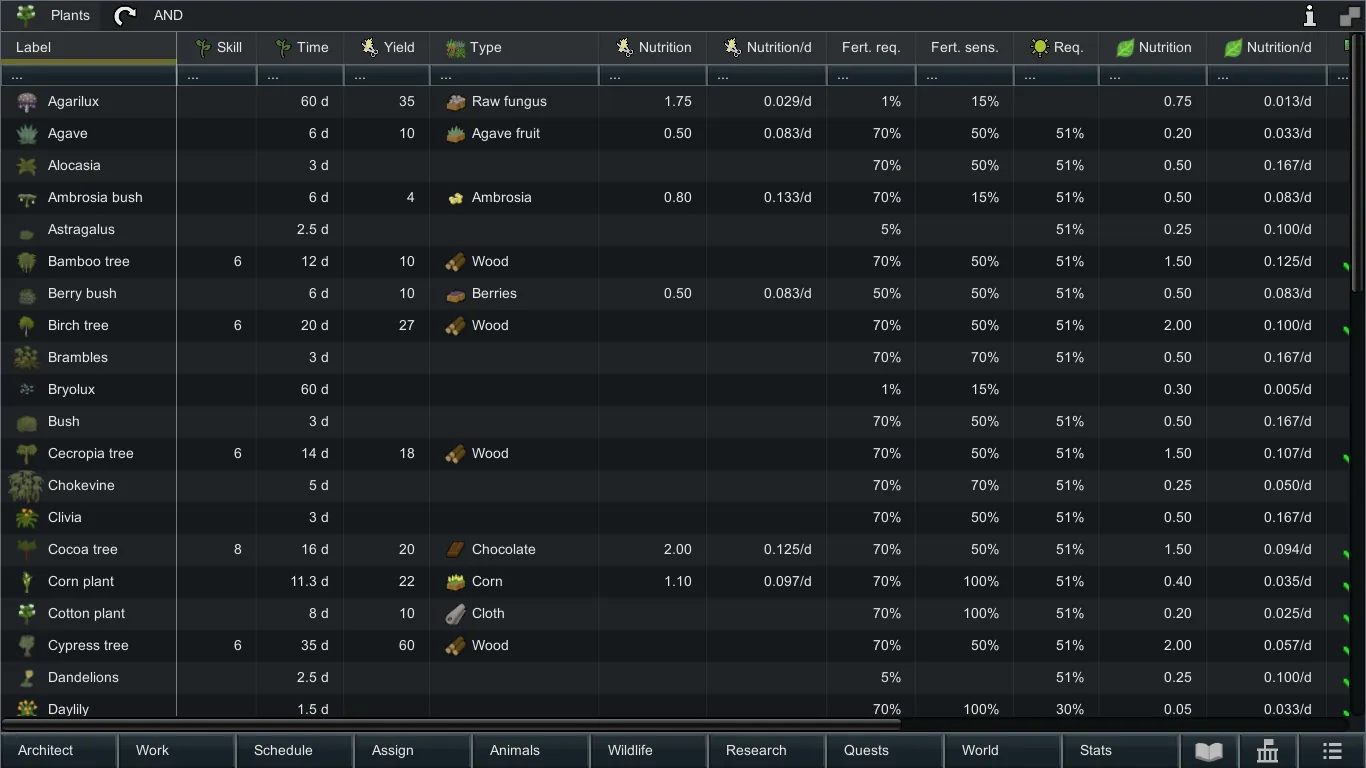Switch to the Research tab
Image resolution: width=1366 pixels, height=768 pixels.
tap(756, 750)
